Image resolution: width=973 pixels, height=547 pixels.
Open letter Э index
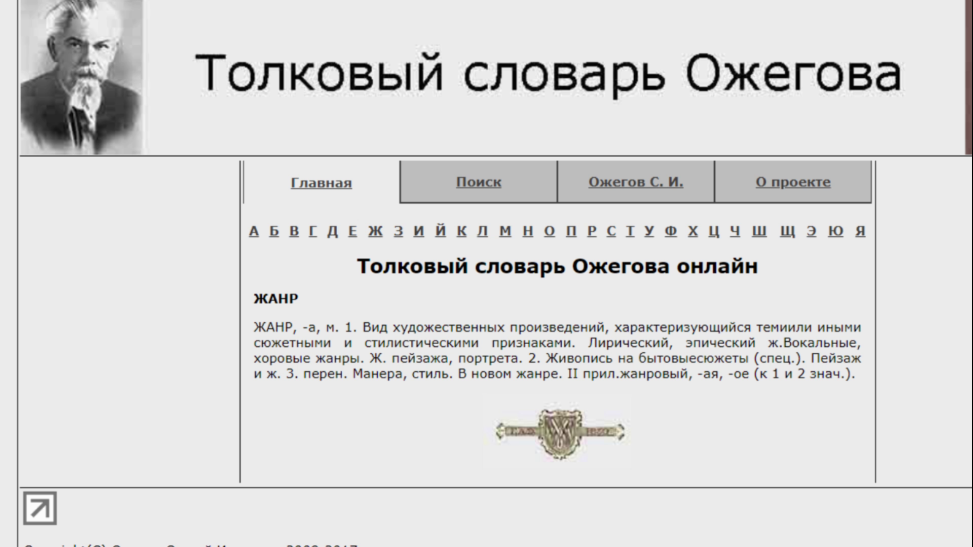(811, 231)
